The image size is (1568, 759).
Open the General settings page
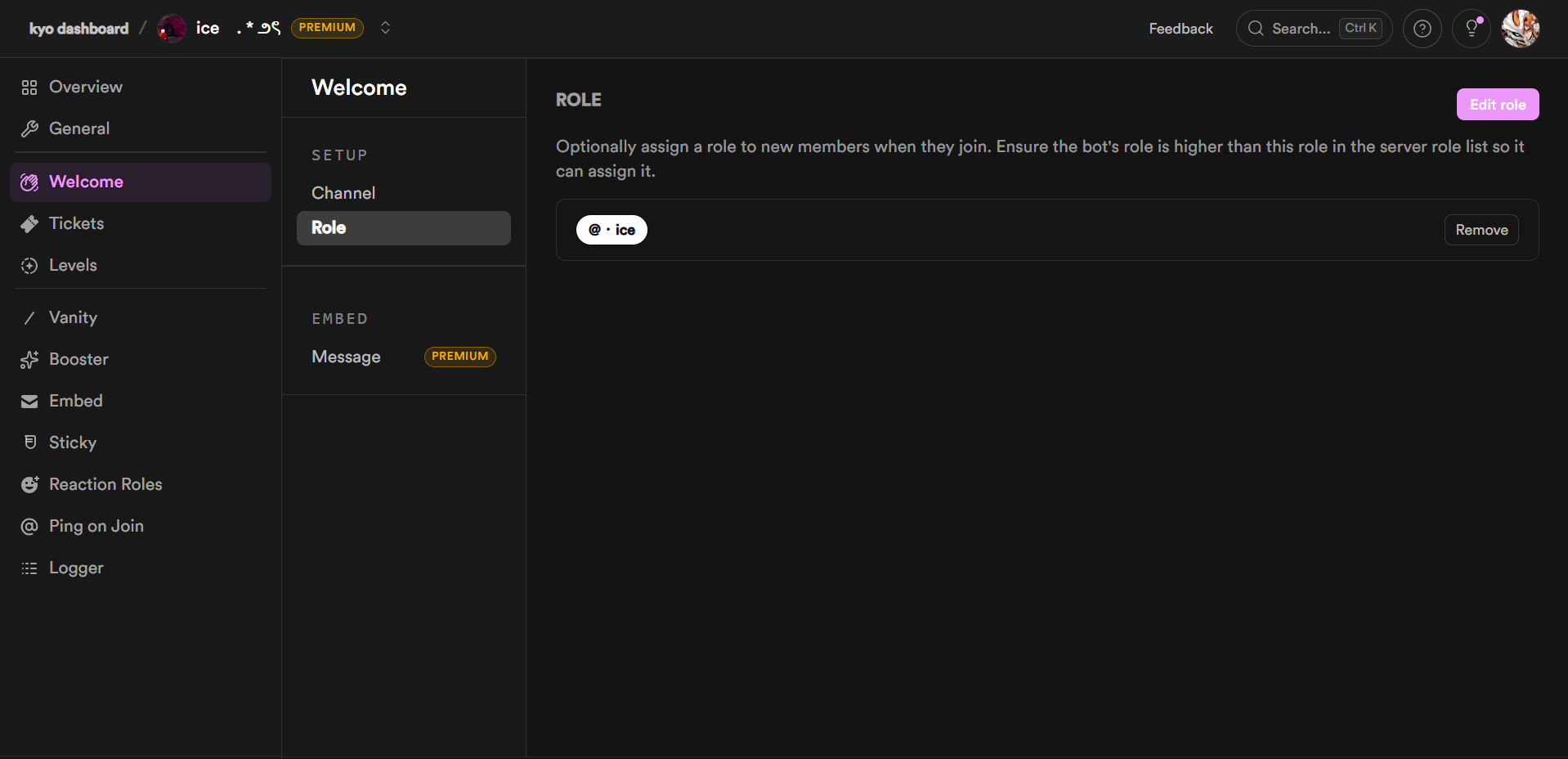tap(141, 128)
